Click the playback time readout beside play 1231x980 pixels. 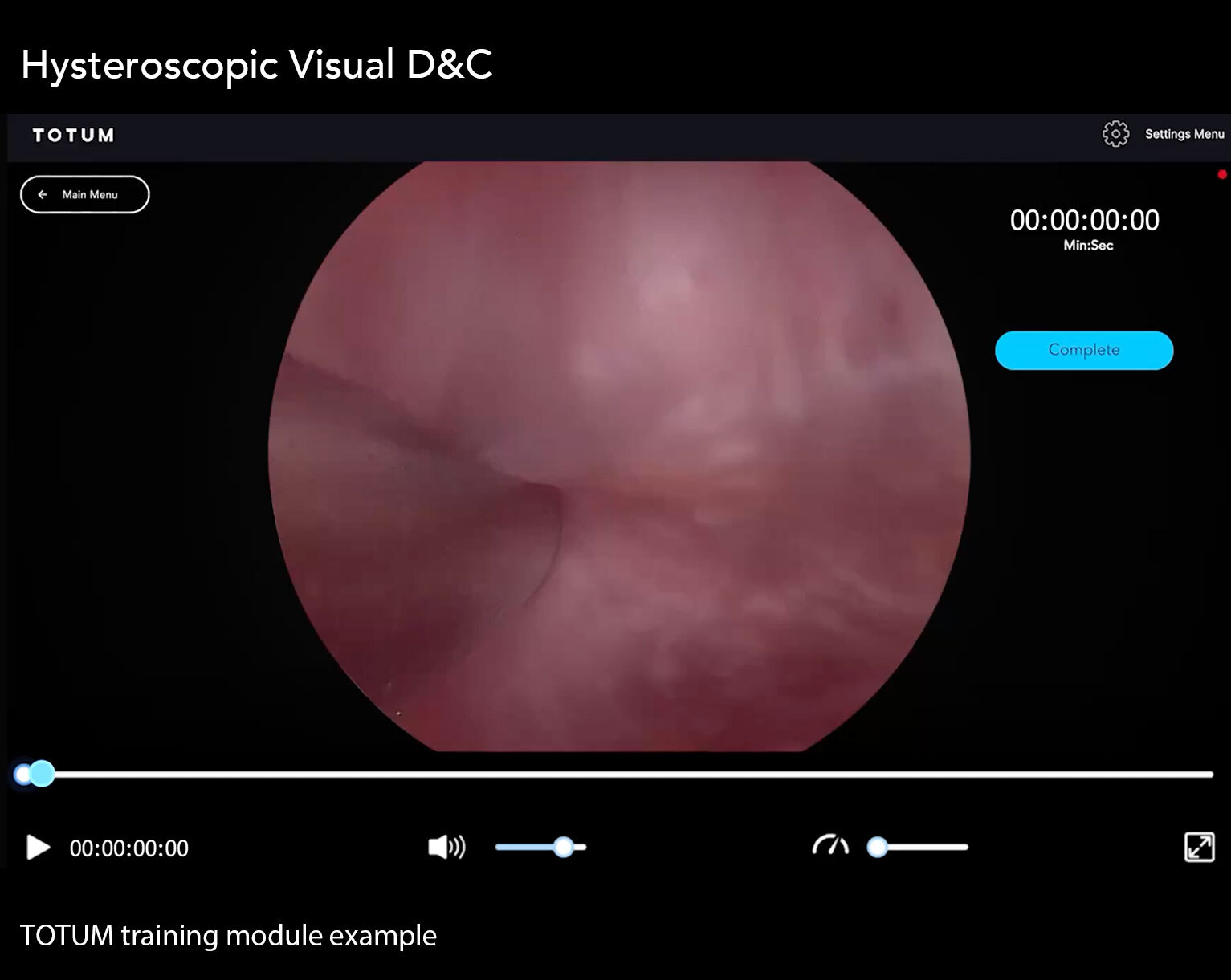pos(129,848)
